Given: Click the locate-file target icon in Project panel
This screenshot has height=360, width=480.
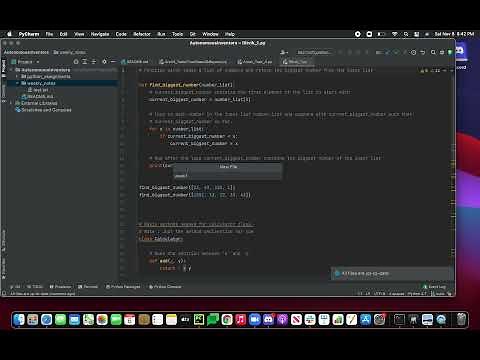Looking at the screenshot, I should click(76, 62).
